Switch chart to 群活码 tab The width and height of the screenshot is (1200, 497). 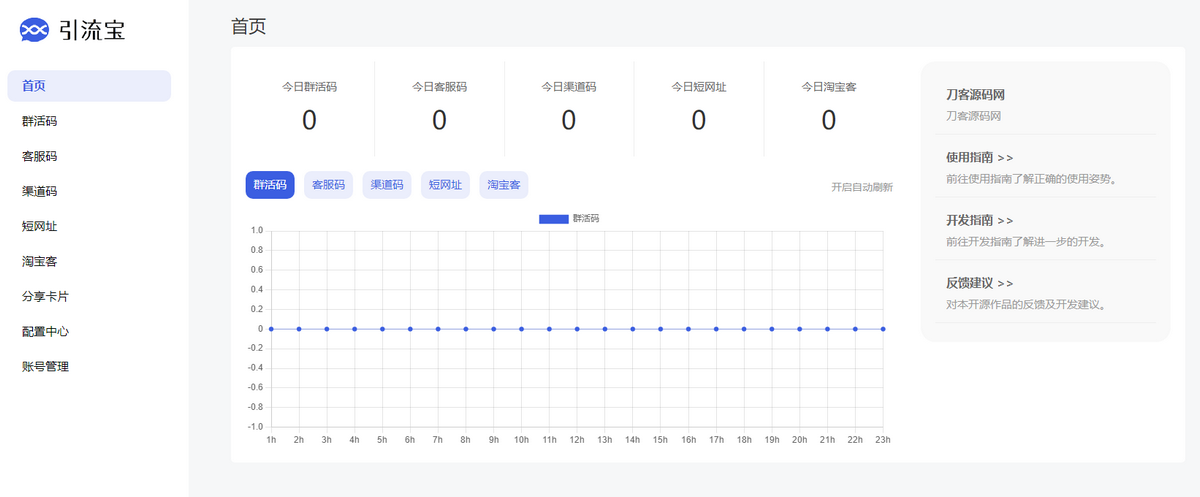coord(270,185)
